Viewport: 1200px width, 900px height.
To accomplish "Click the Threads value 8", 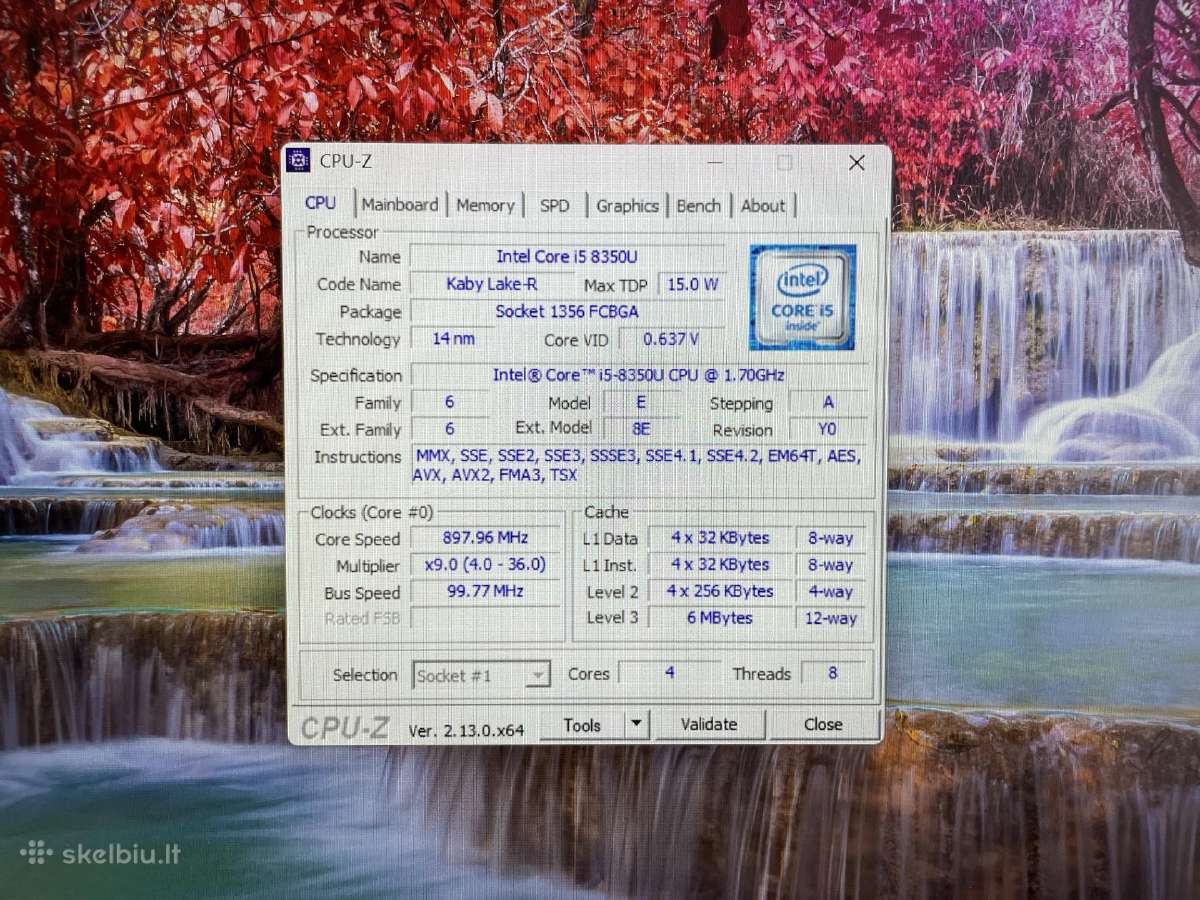I will pos(833,673).
